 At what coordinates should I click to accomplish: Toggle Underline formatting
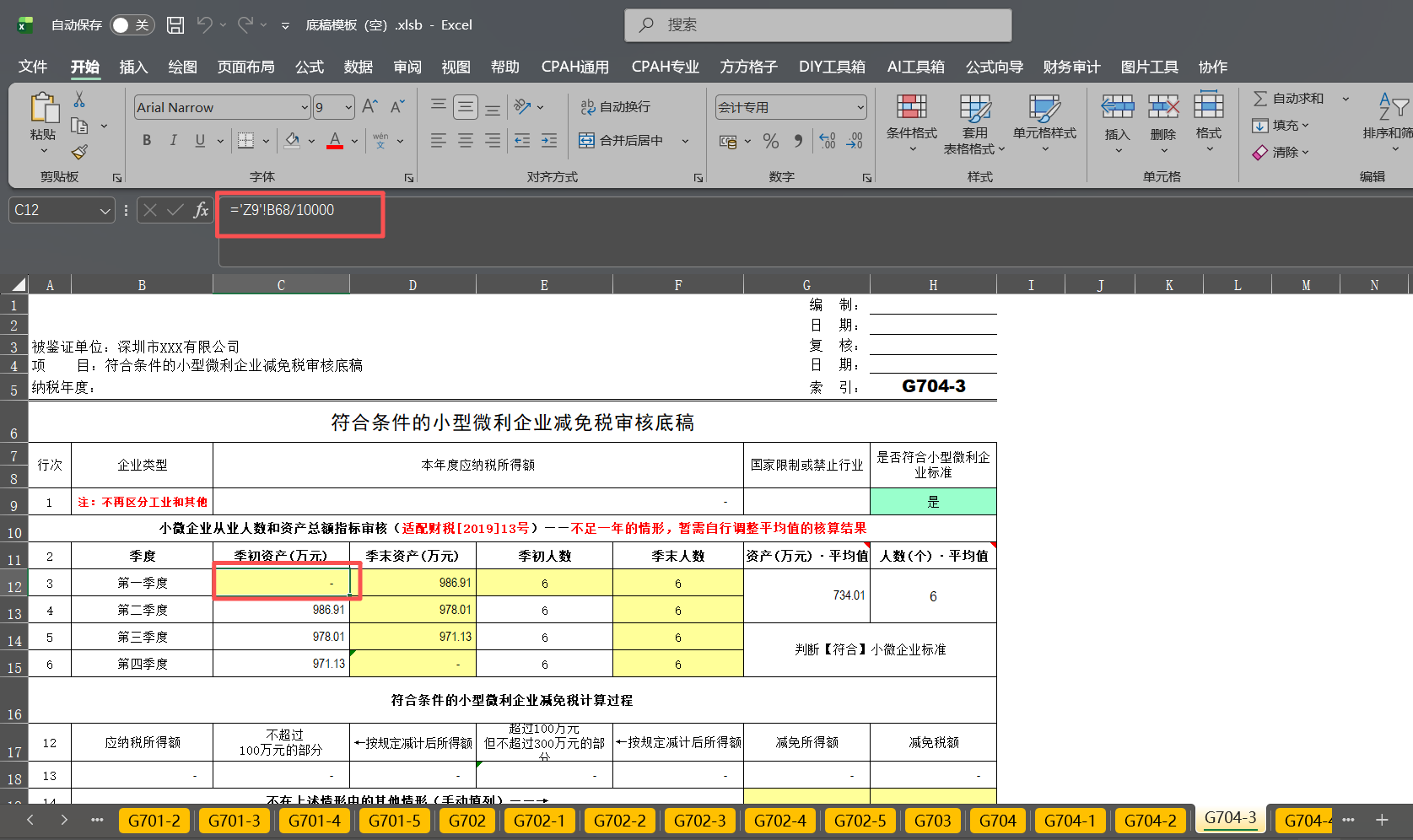point(200,140)
